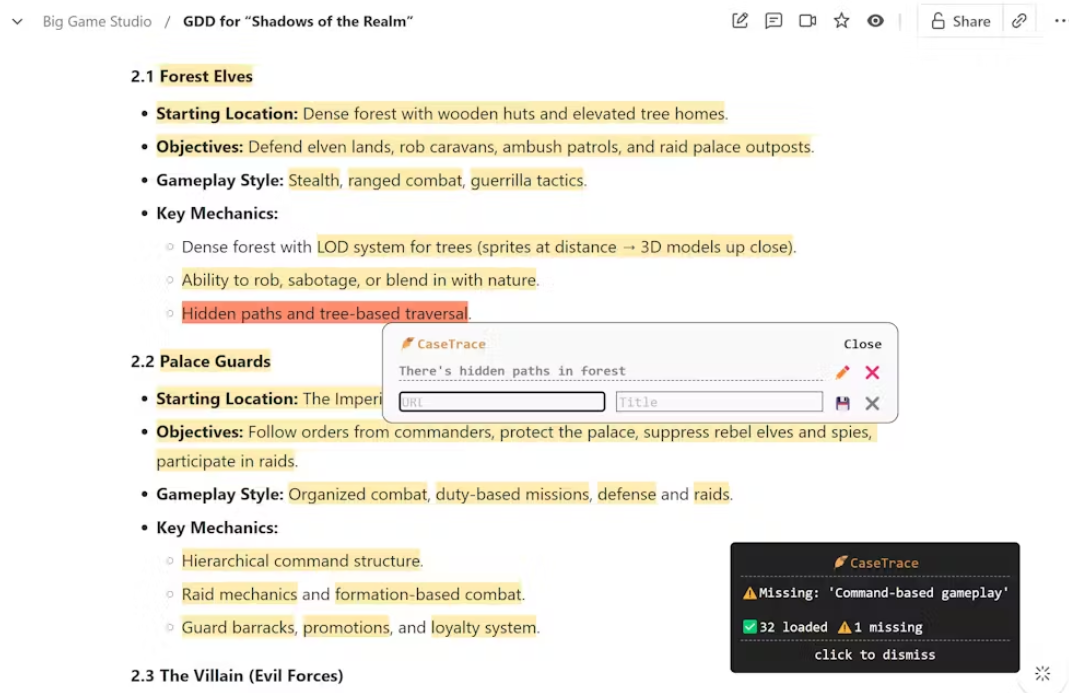
Task: Focus the Title input field
Action: click(x=719, y=402)
